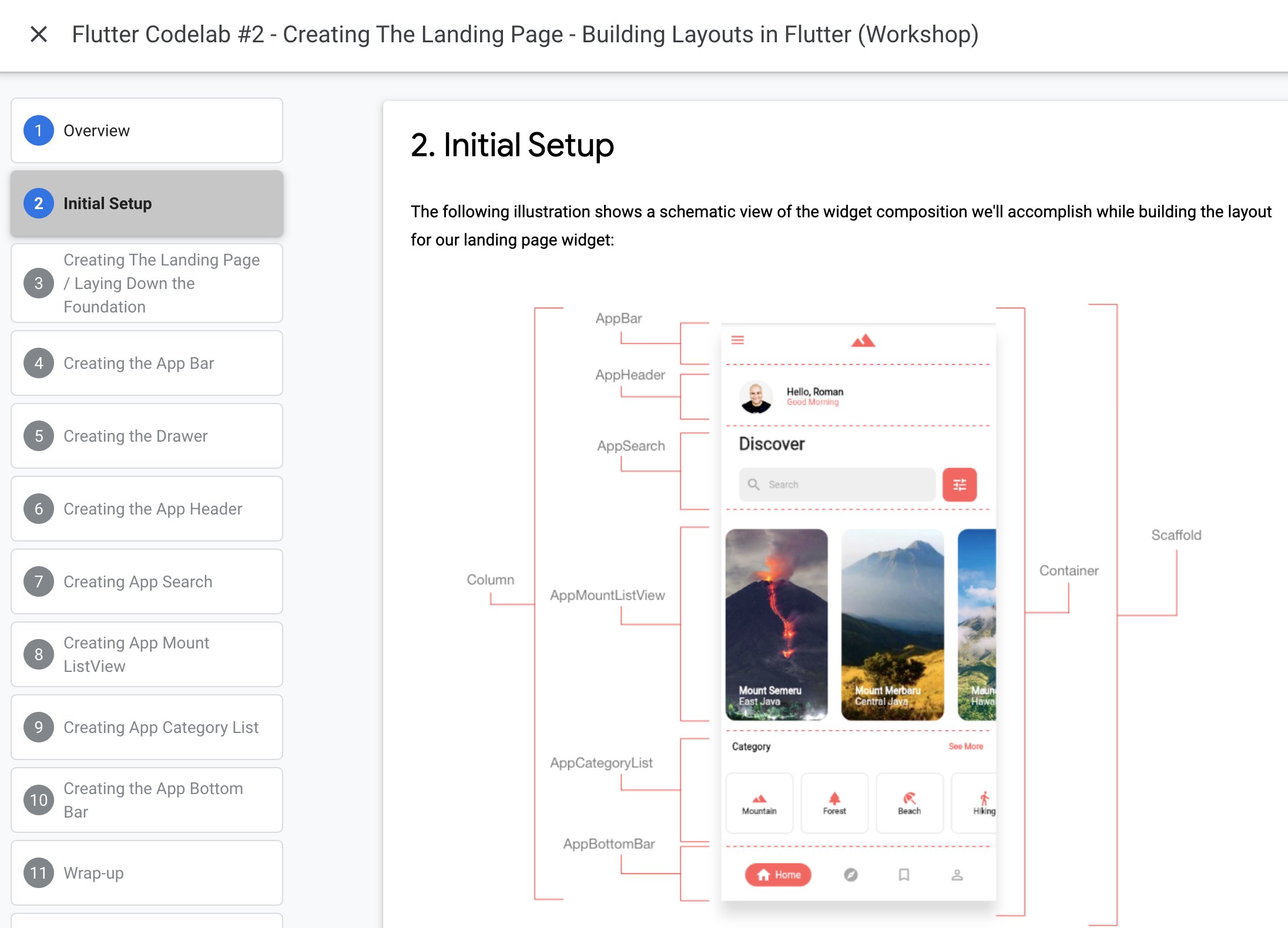This screenshot has width=1288, height=928.
Task: Click the step 6 number circle
Action: point(39,509)
